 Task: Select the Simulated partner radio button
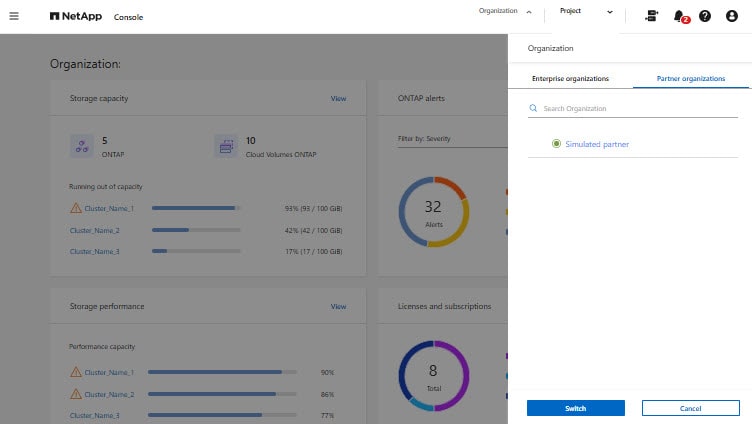coord(557,144)
